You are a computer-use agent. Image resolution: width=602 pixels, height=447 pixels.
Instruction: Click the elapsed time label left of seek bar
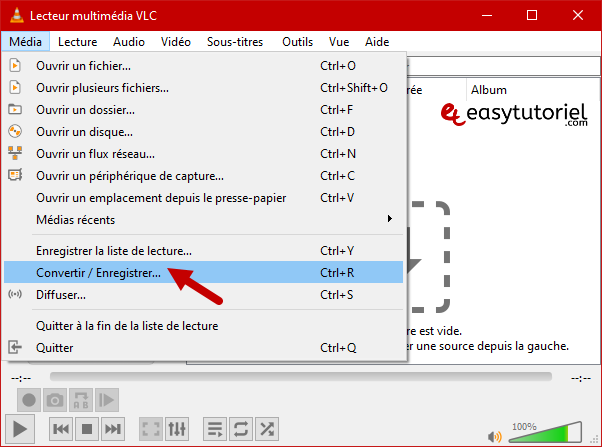coord(21,378)
